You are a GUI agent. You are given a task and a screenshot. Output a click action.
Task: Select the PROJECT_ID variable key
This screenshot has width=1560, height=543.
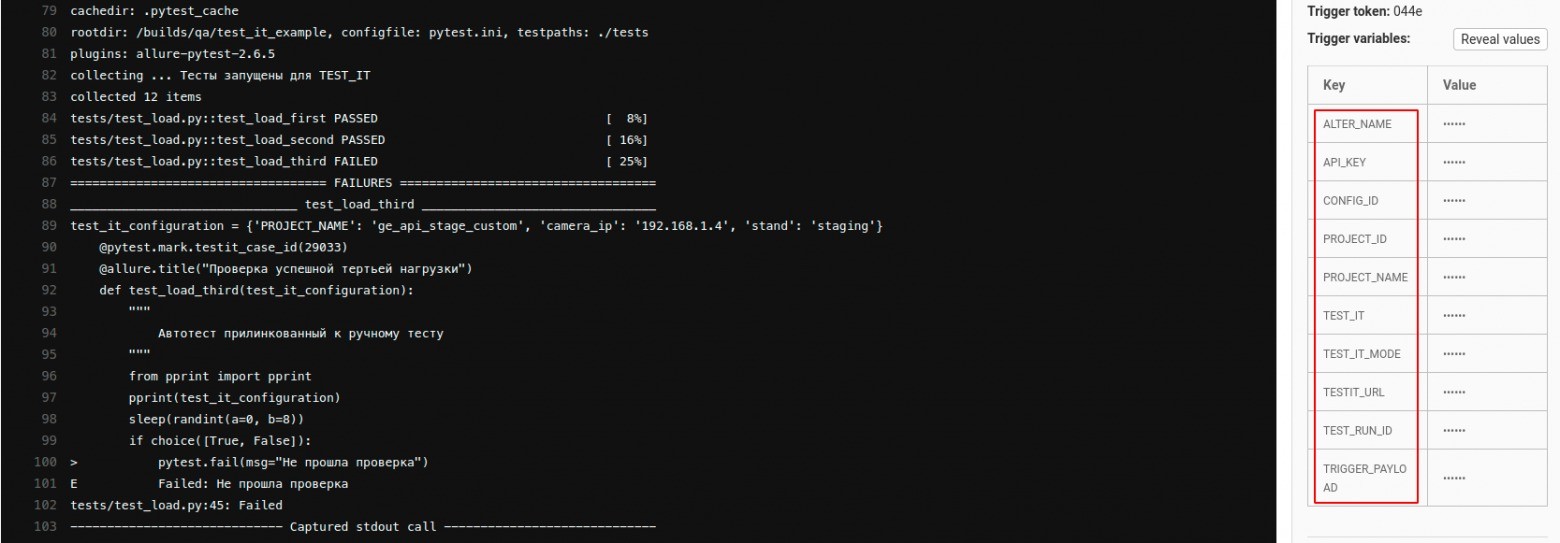[x=1354, y=239]
